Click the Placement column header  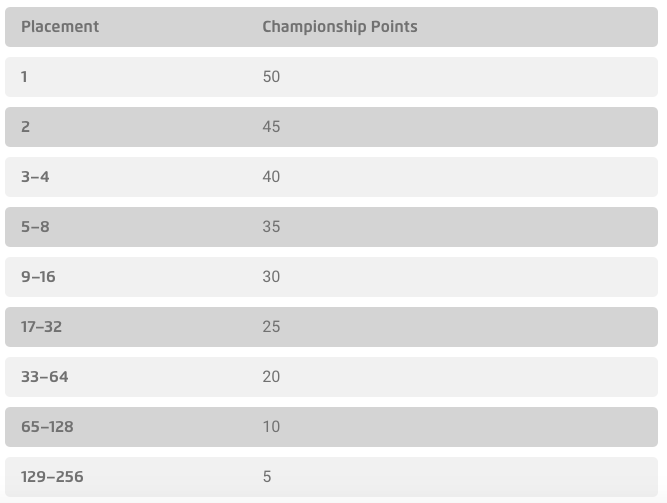pyautogui.click(x=60, y=27)
